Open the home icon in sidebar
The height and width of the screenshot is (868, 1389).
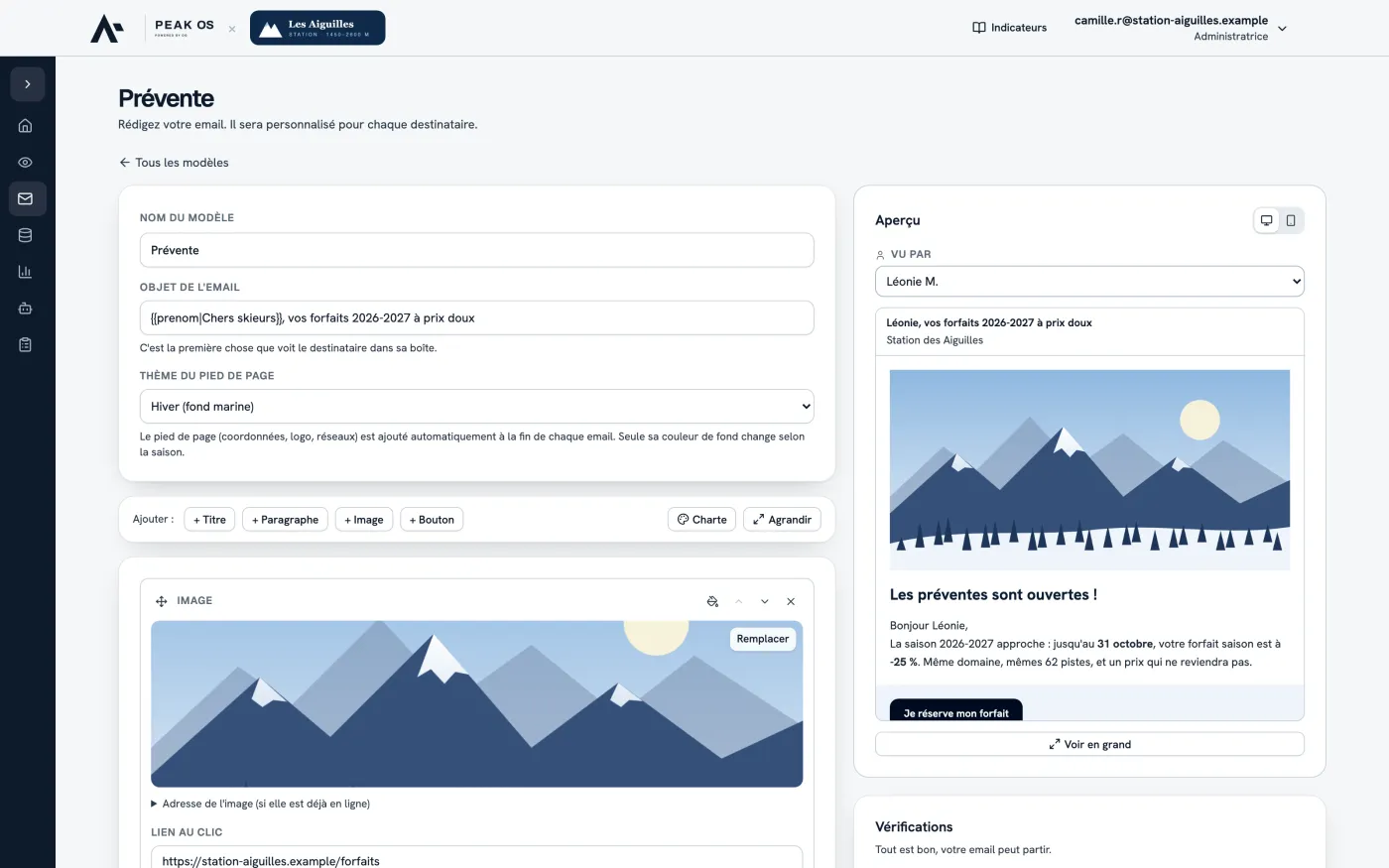coord(26,126)
